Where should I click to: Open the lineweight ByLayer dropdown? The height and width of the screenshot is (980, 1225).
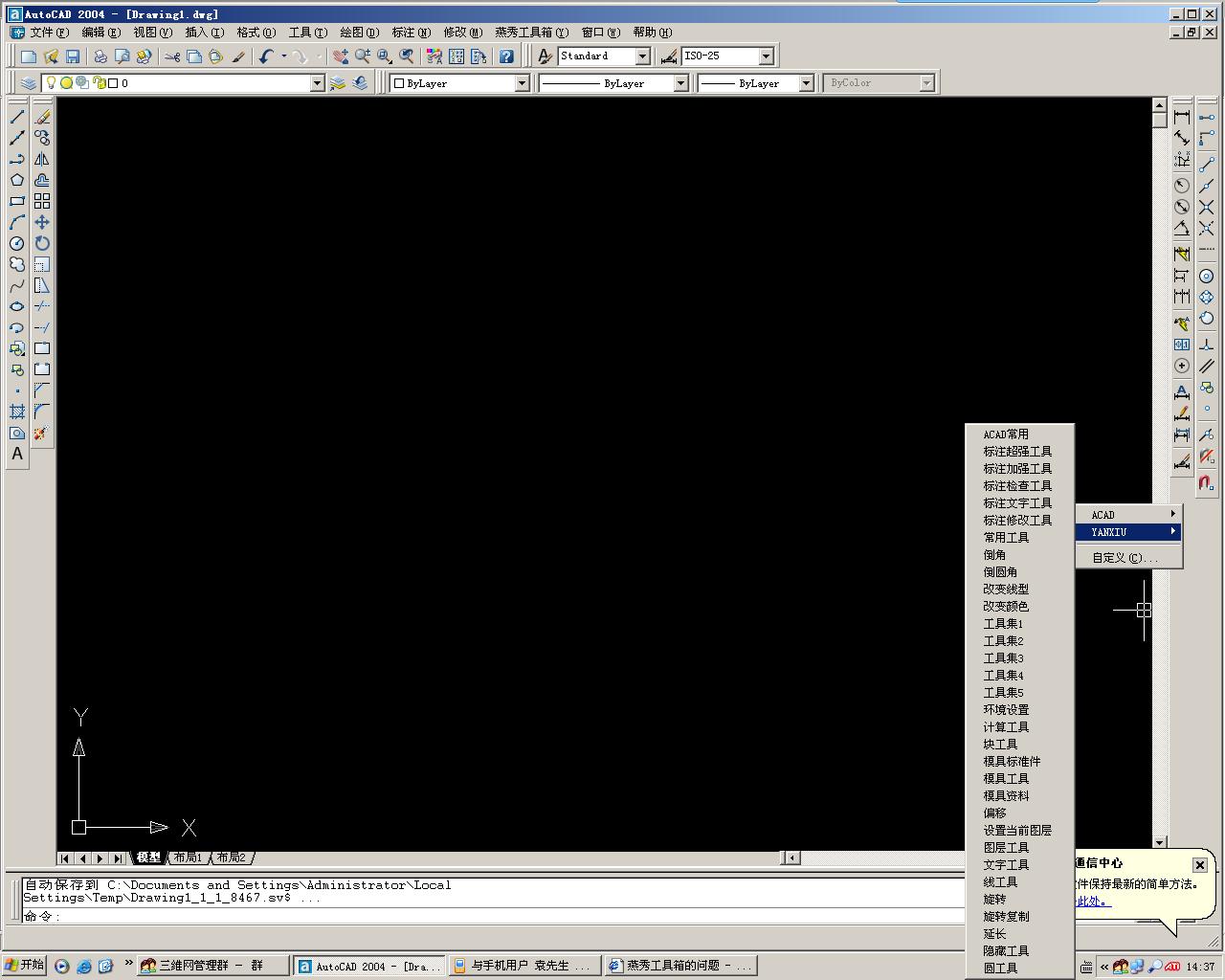(x=806, y=83)
